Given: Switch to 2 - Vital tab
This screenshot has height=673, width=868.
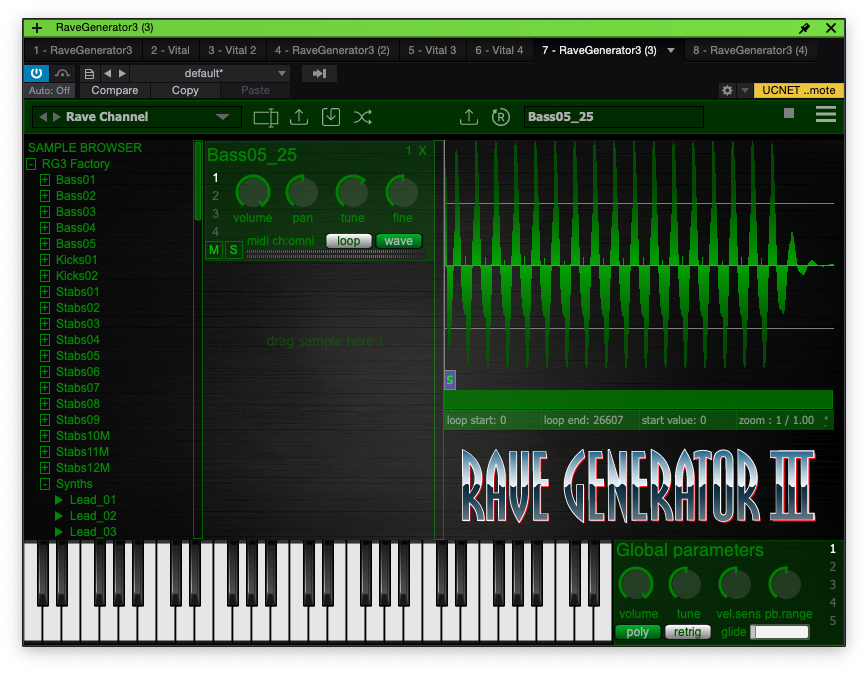Looking at the screenshot, I should [x=170, y=50].
